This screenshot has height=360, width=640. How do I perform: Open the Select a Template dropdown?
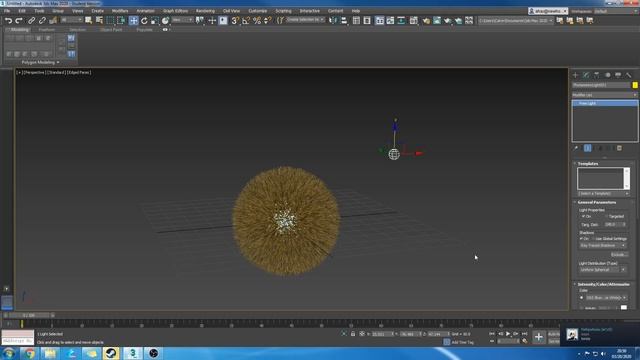pyautogui.click(x=604, y=193)
